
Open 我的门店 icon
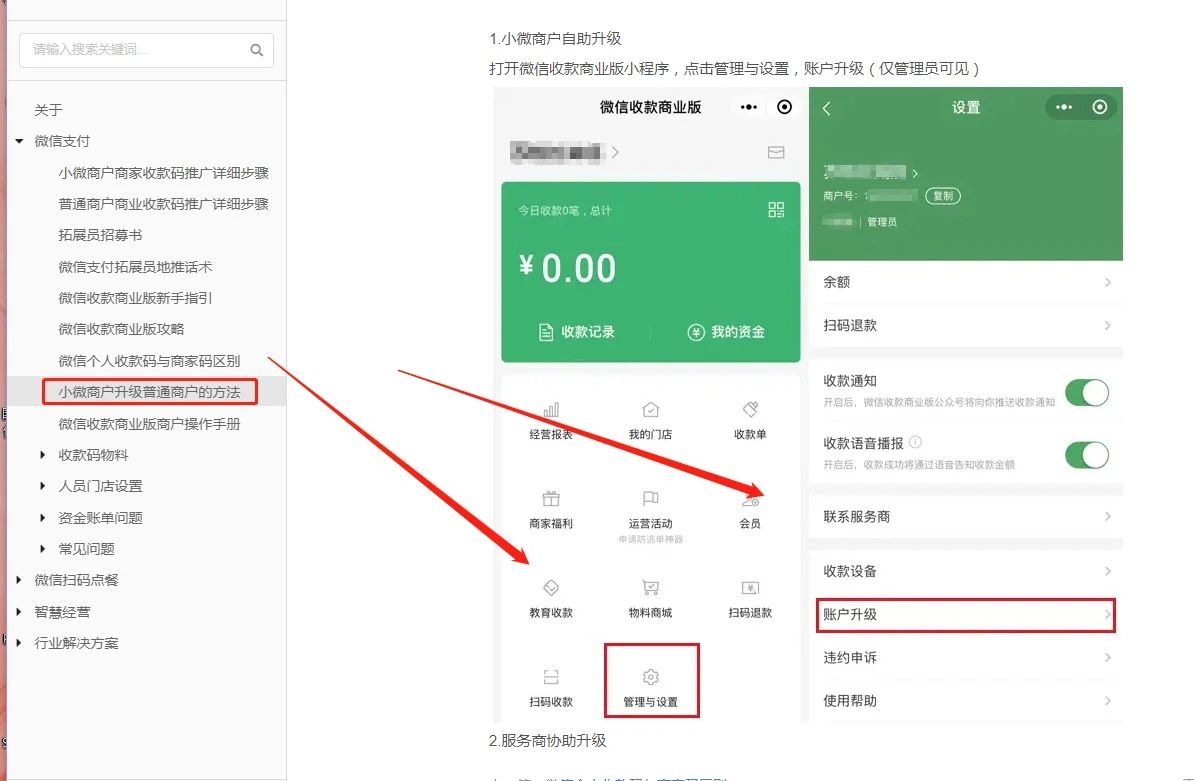650,410
